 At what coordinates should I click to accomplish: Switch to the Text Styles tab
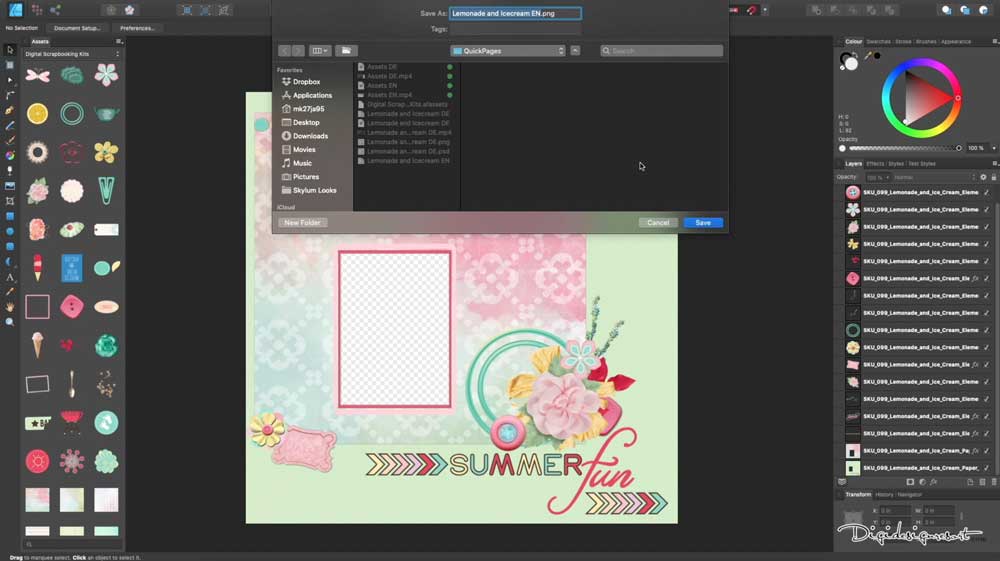pyautogui.click(x=922, y=164)
